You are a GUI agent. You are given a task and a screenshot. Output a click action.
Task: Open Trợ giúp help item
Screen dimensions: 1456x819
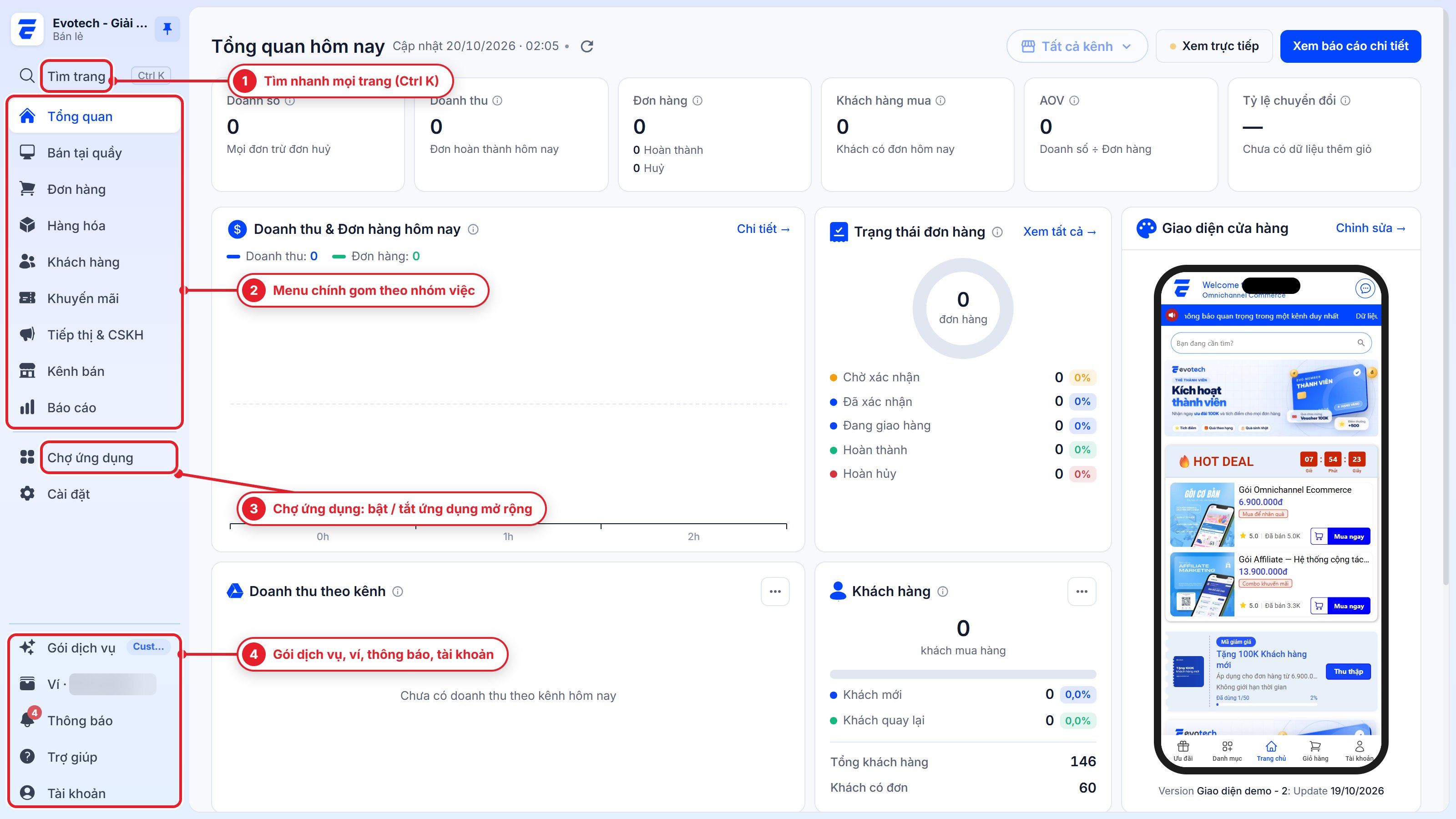tap(94, 757)
